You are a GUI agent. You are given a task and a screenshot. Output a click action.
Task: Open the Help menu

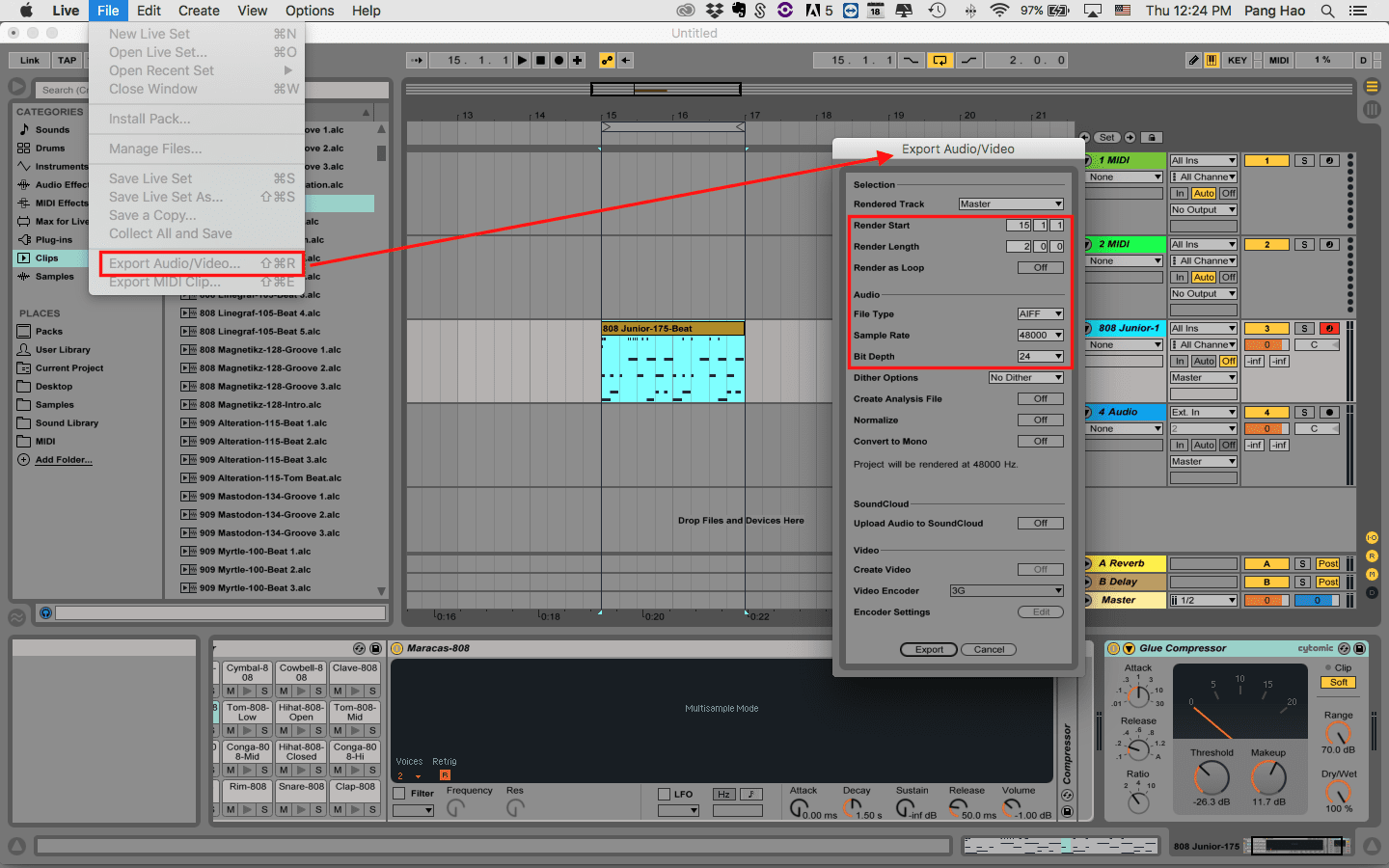pyautogui.click(x=366, y=11)
